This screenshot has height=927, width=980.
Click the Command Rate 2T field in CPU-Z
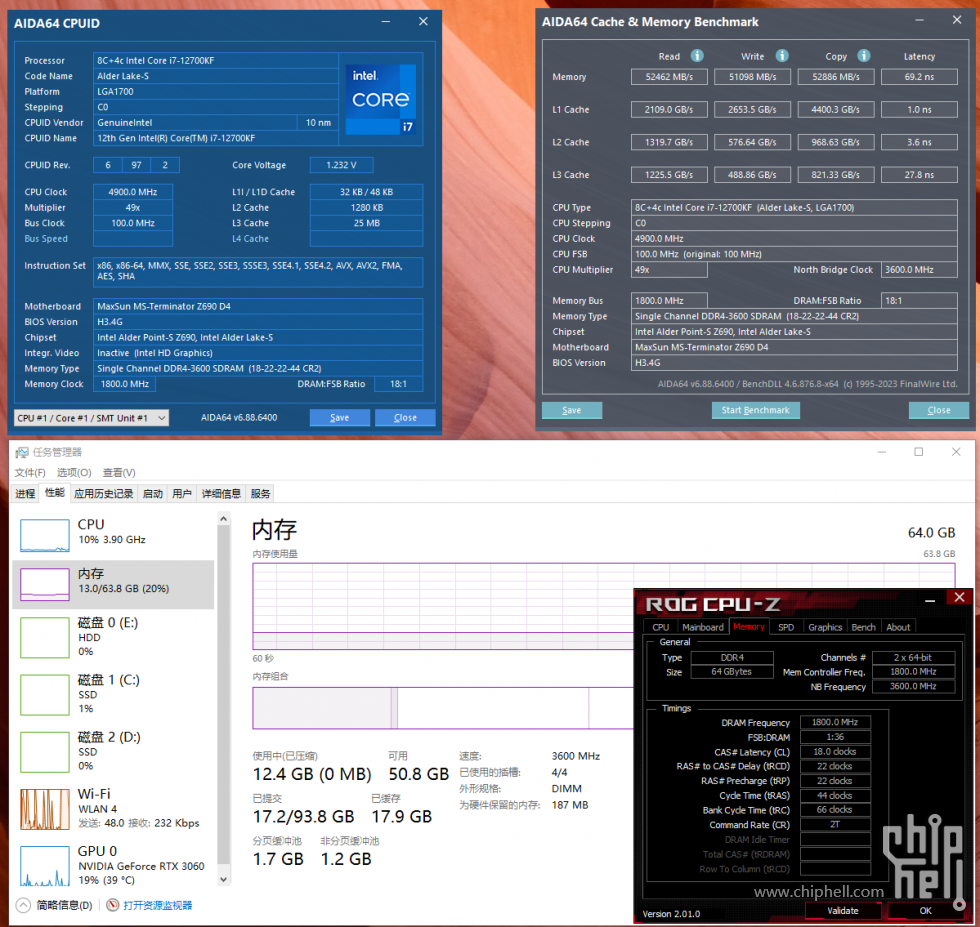pos(835,824)
